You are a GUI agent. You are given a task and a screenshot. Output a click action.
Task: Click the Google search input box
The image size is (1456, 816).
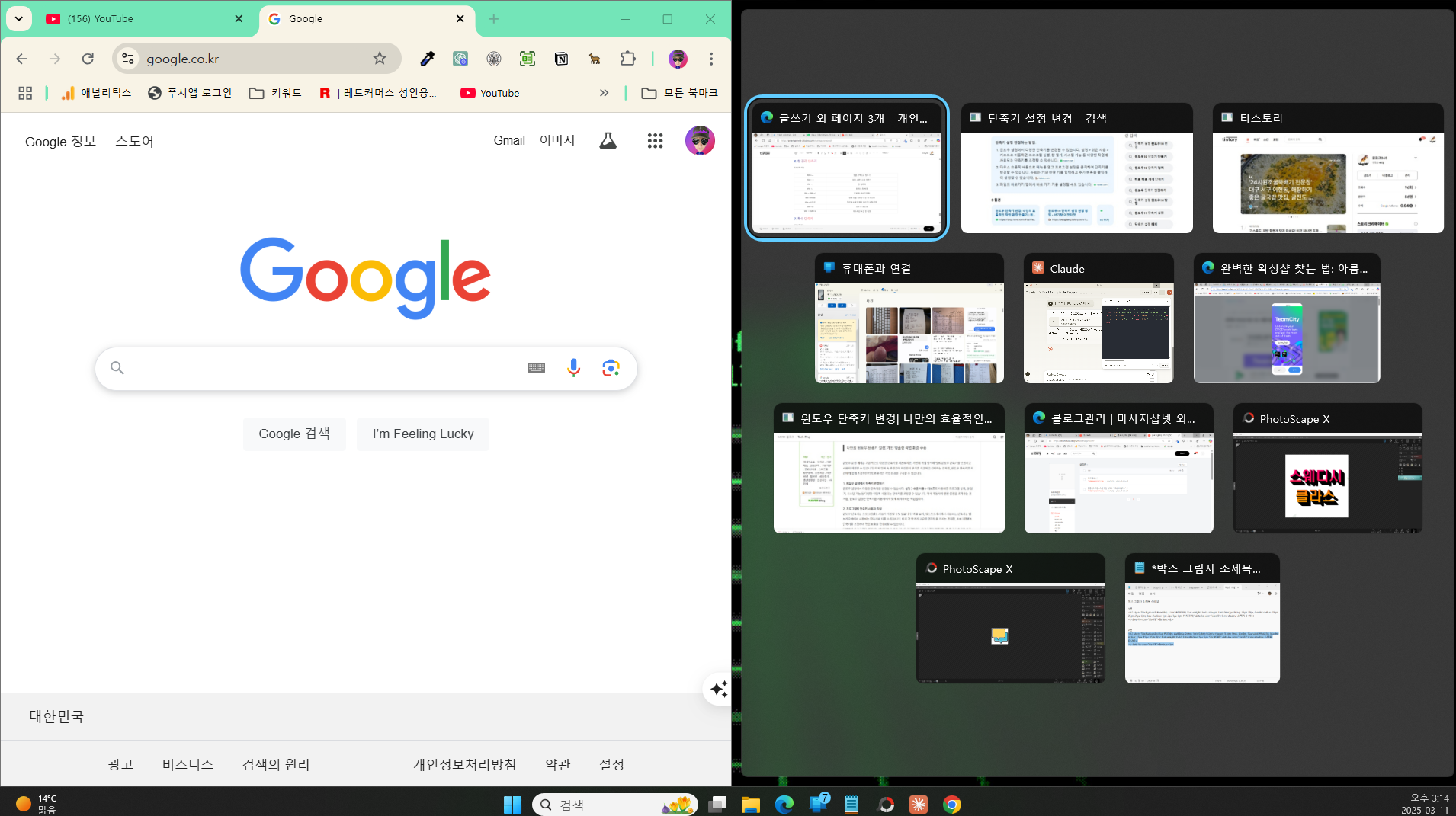tap(366, 369)
